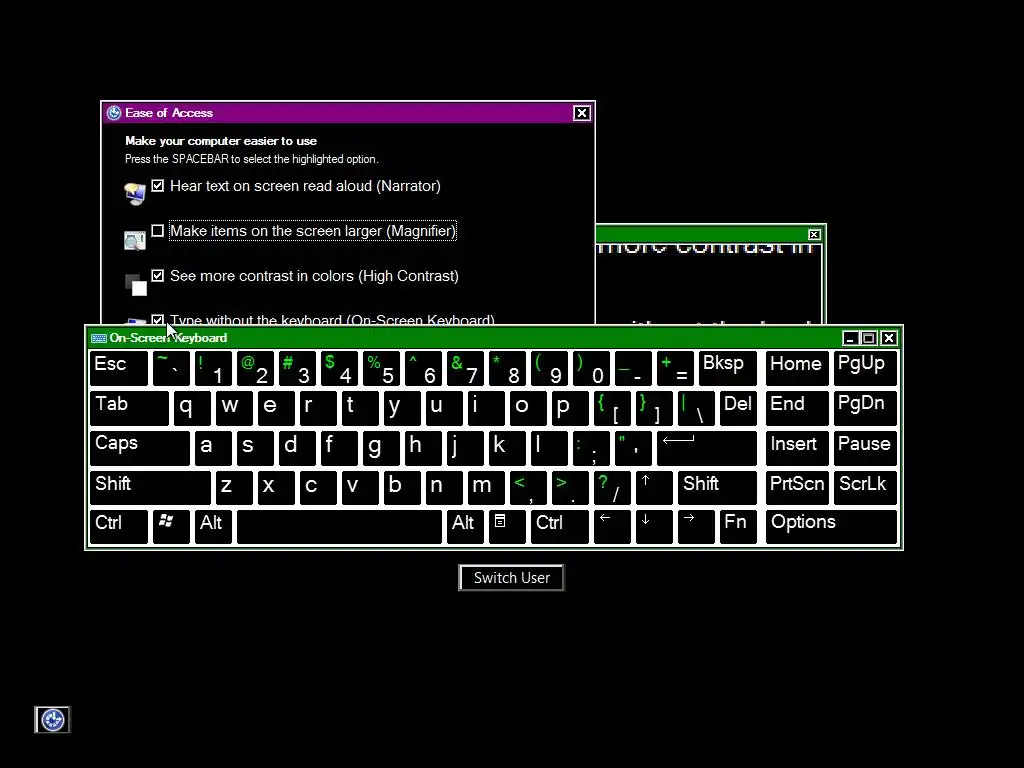Toggle the On-Screen Keyboard checkbox
This screenshot has height=768, width=1024.
(x=157, y=319)
